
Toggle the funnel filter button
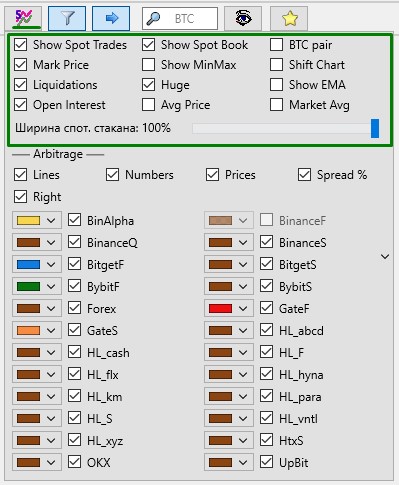coord(67,18)
